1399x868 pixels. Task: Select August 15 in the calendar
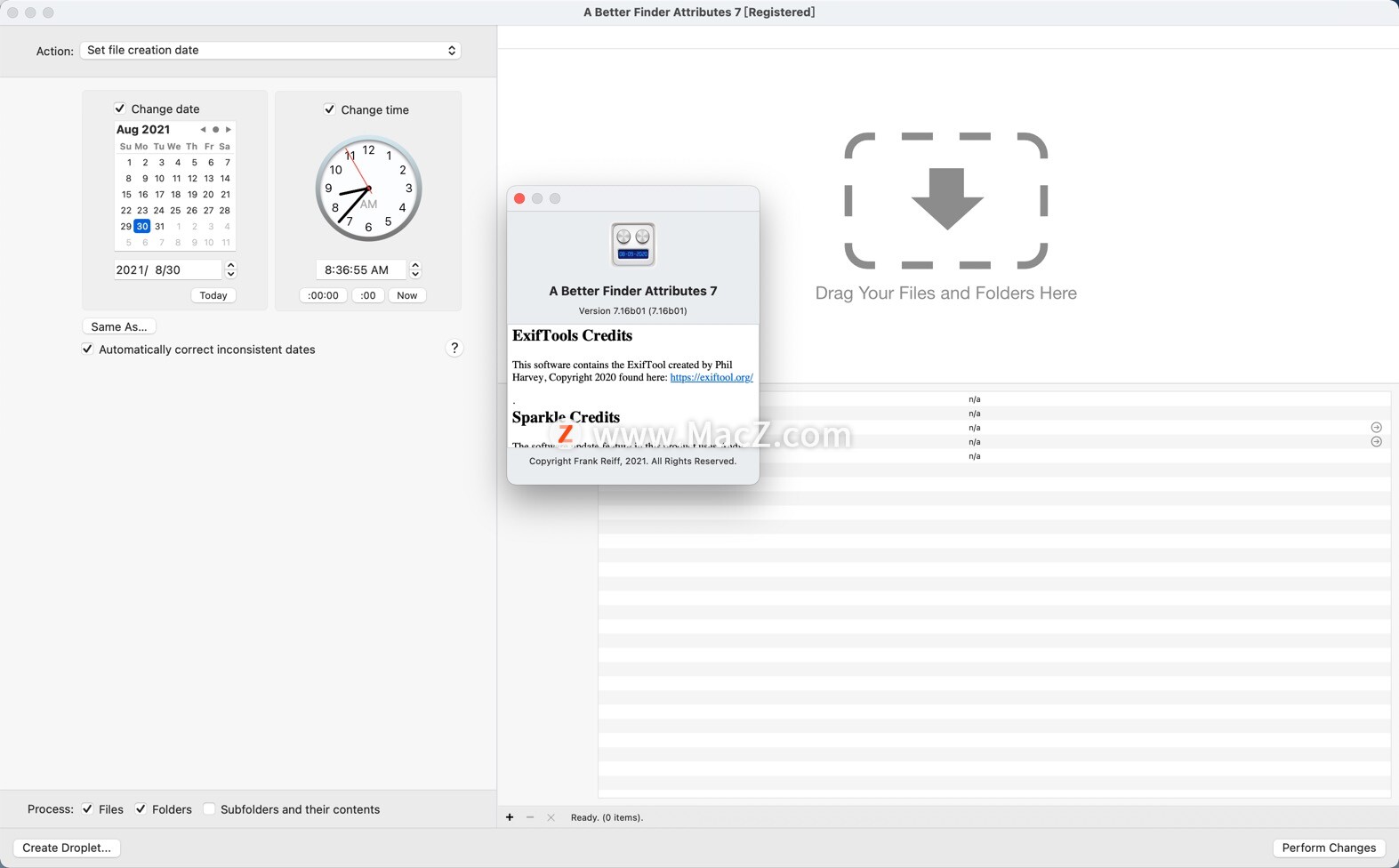(x=126, y=195)
